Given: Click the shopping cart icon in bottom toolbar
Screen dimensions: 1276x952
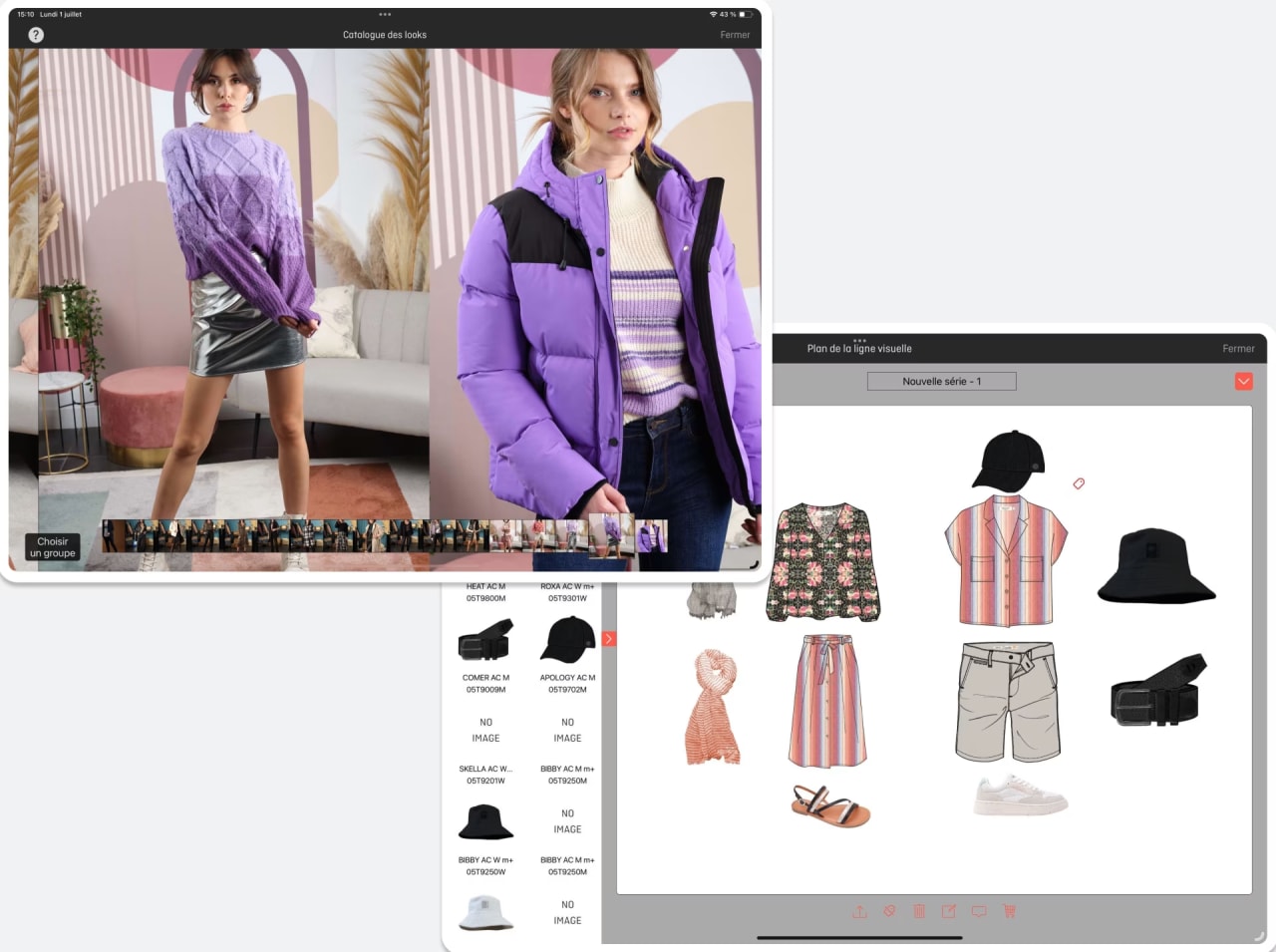Looking at the screenshot, I should [x=1009, y=911].
